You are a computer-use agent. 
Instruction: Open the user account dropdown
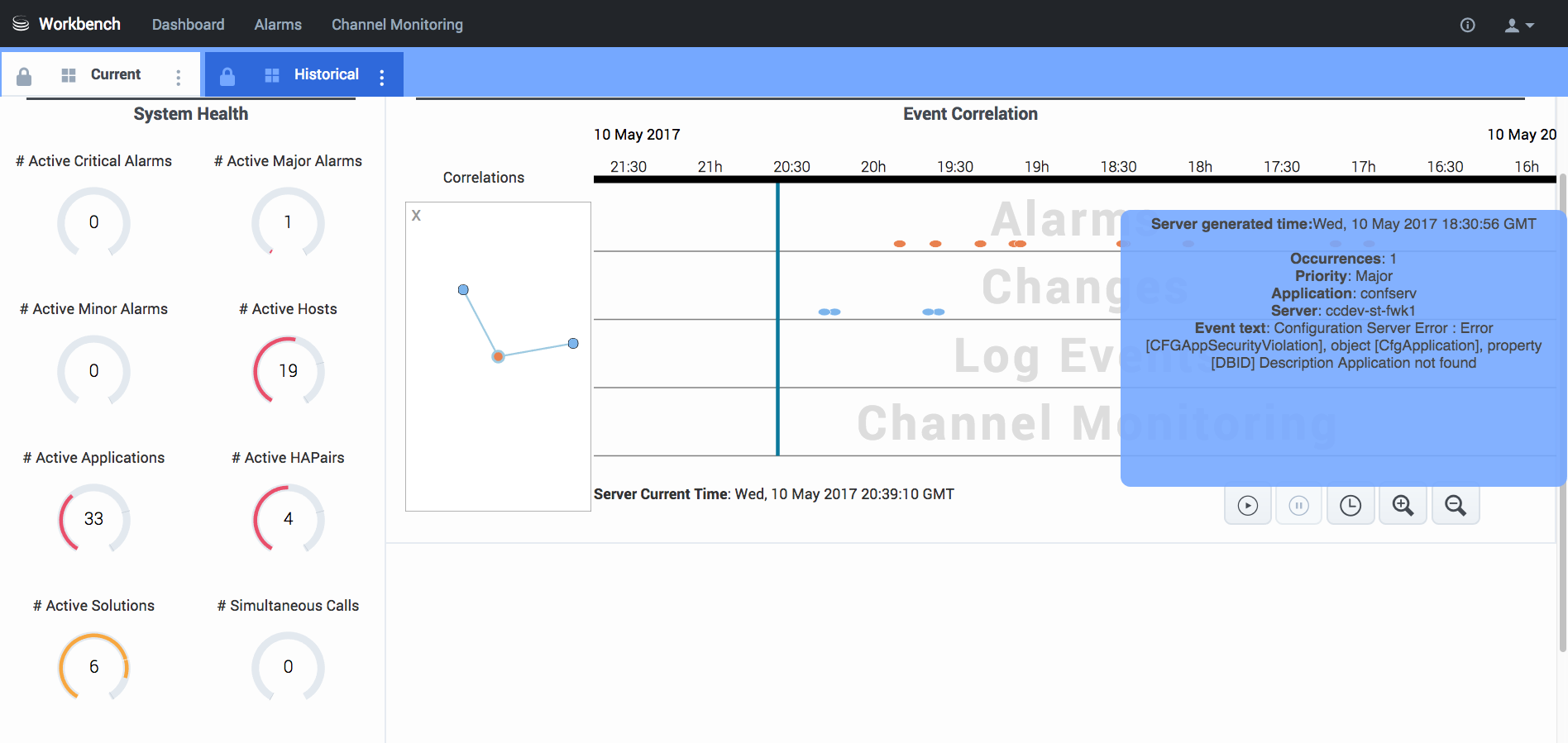(x=1518, y=26)
